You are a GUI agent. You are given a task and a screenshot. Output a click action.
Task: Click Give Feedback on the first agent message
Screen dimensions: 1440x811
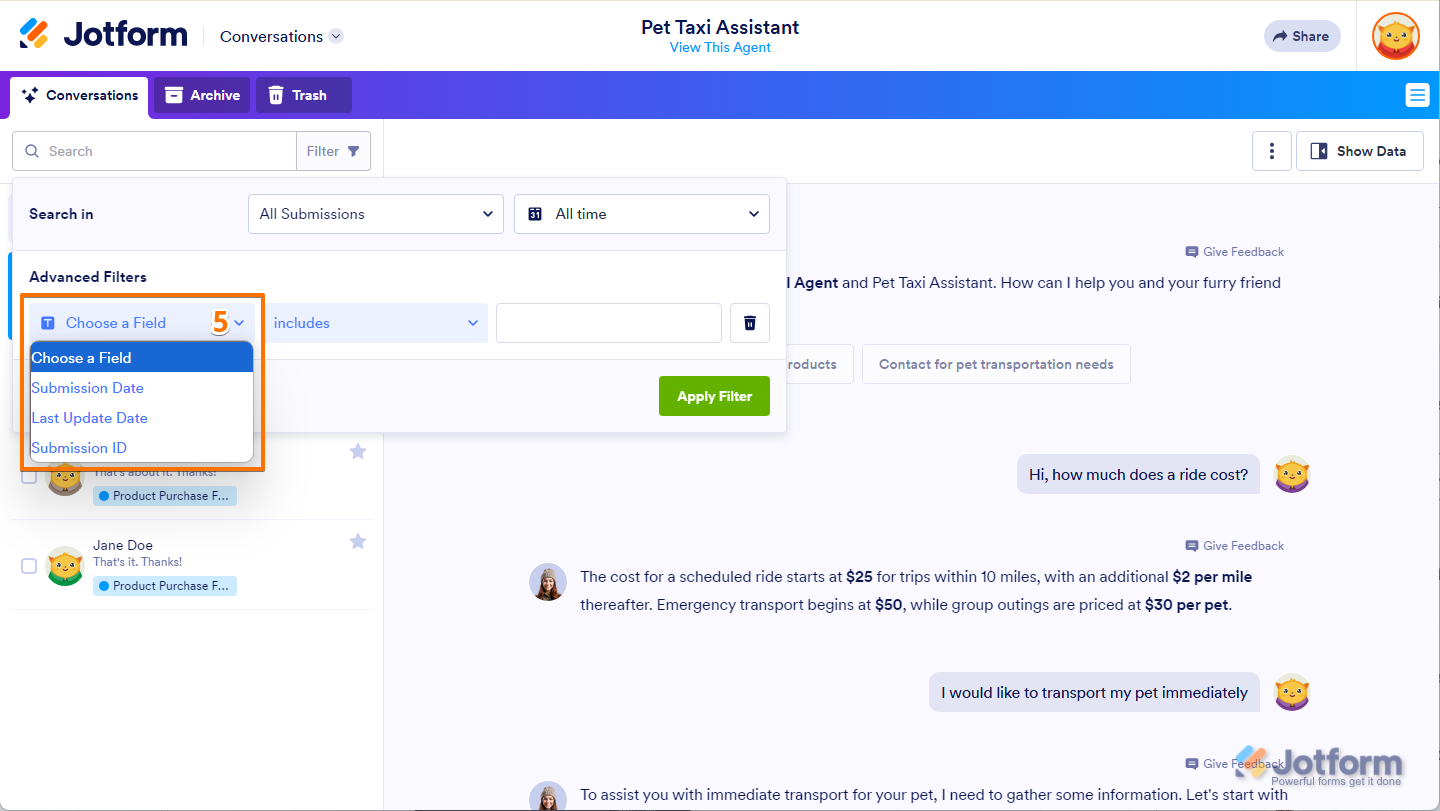[x=1235, y=252]
